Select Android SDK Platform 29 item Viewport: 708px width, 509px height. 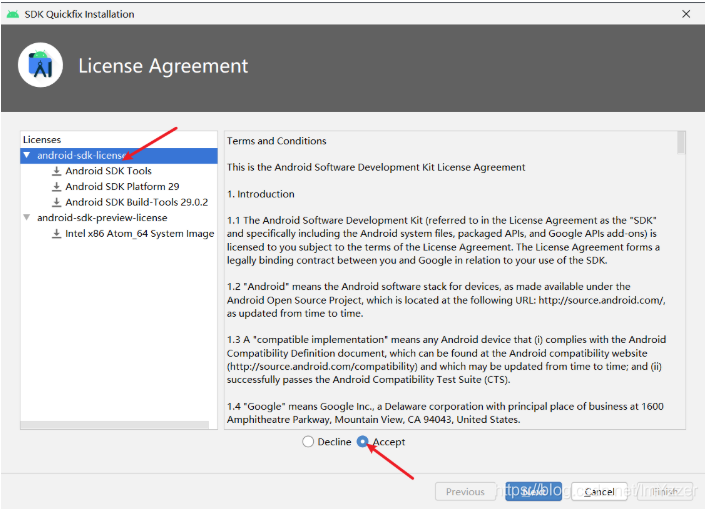[122, 187]
